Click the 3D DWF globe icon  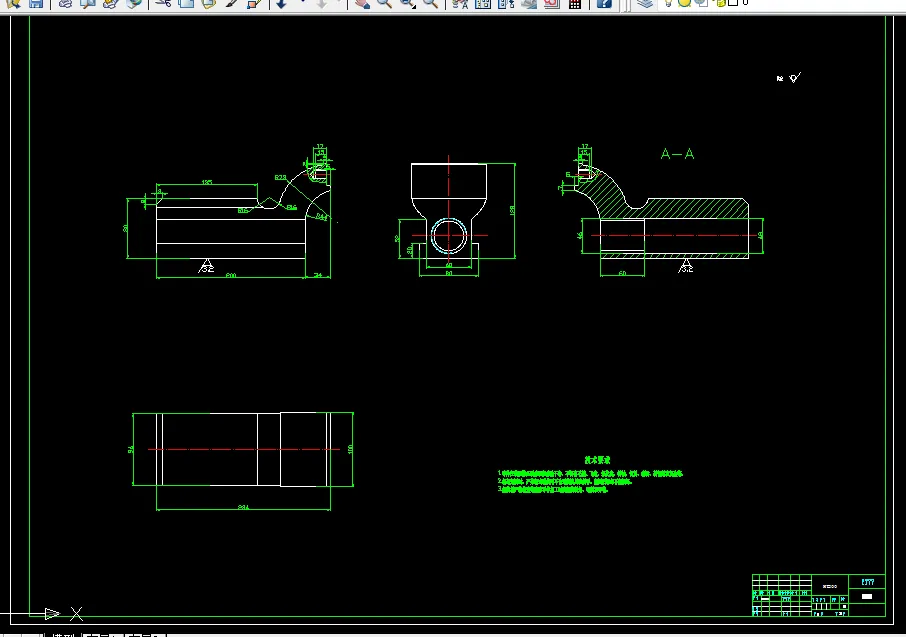click(133, 3)
